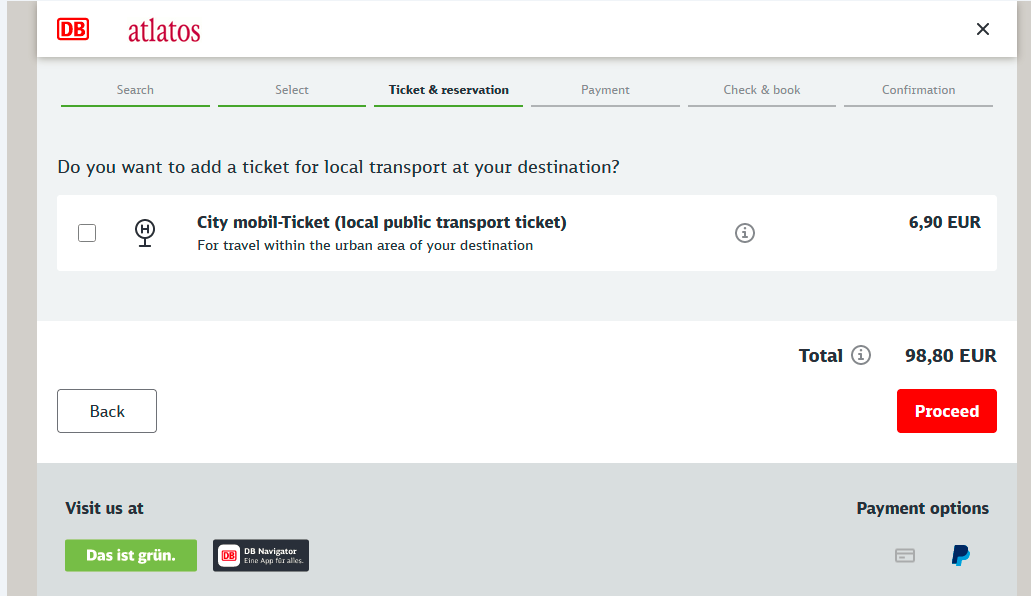Viewport: 1031px width, 596px height.
Task: Open the atlatos logo link
Action: coord(164,31)
